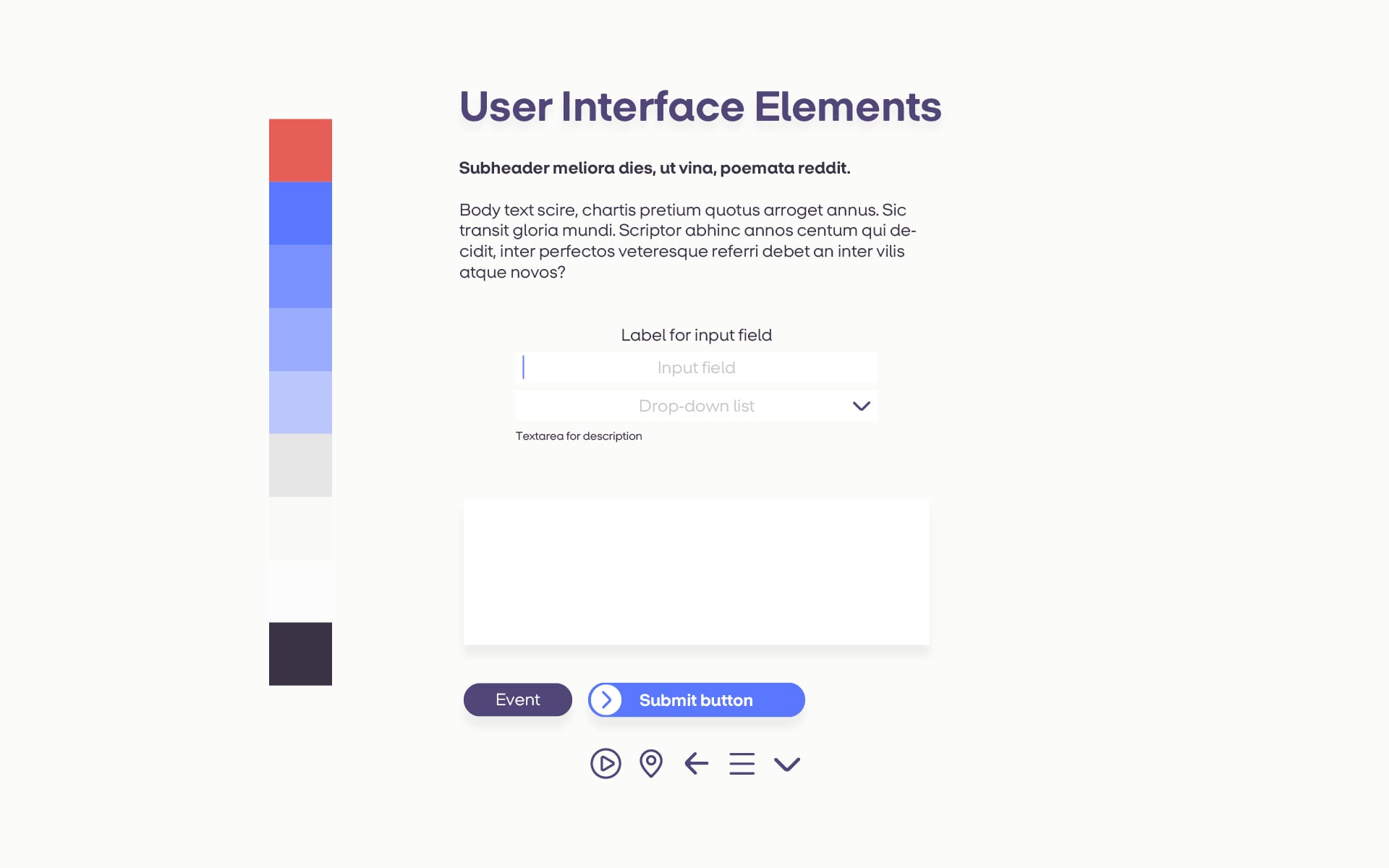Viewport: 1389px width, 868px height.
Task: Click the dark navy color swatch
Action: click(300, 653)
